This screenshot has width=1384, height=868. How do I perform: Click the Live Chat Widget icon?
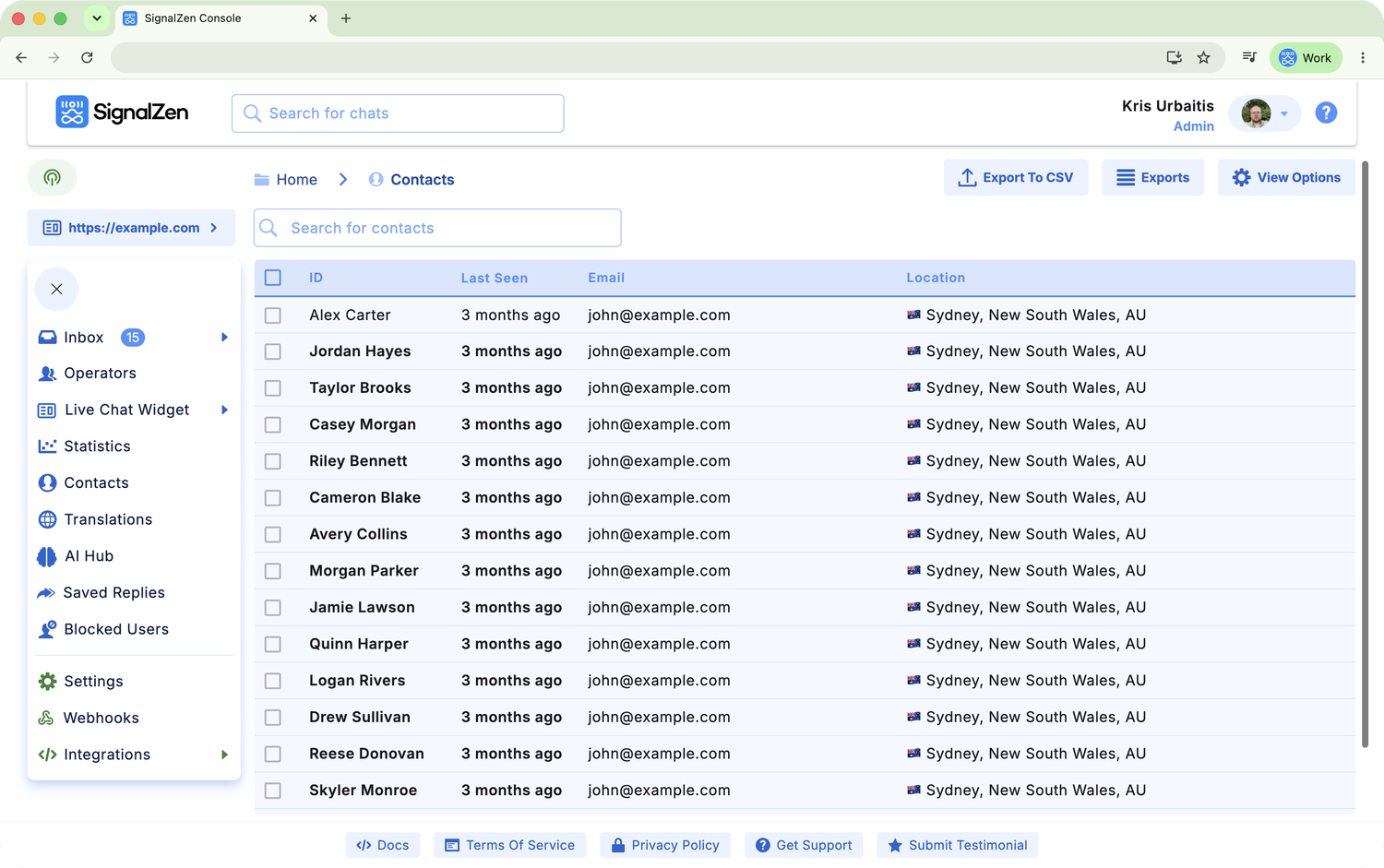[47, 410]
